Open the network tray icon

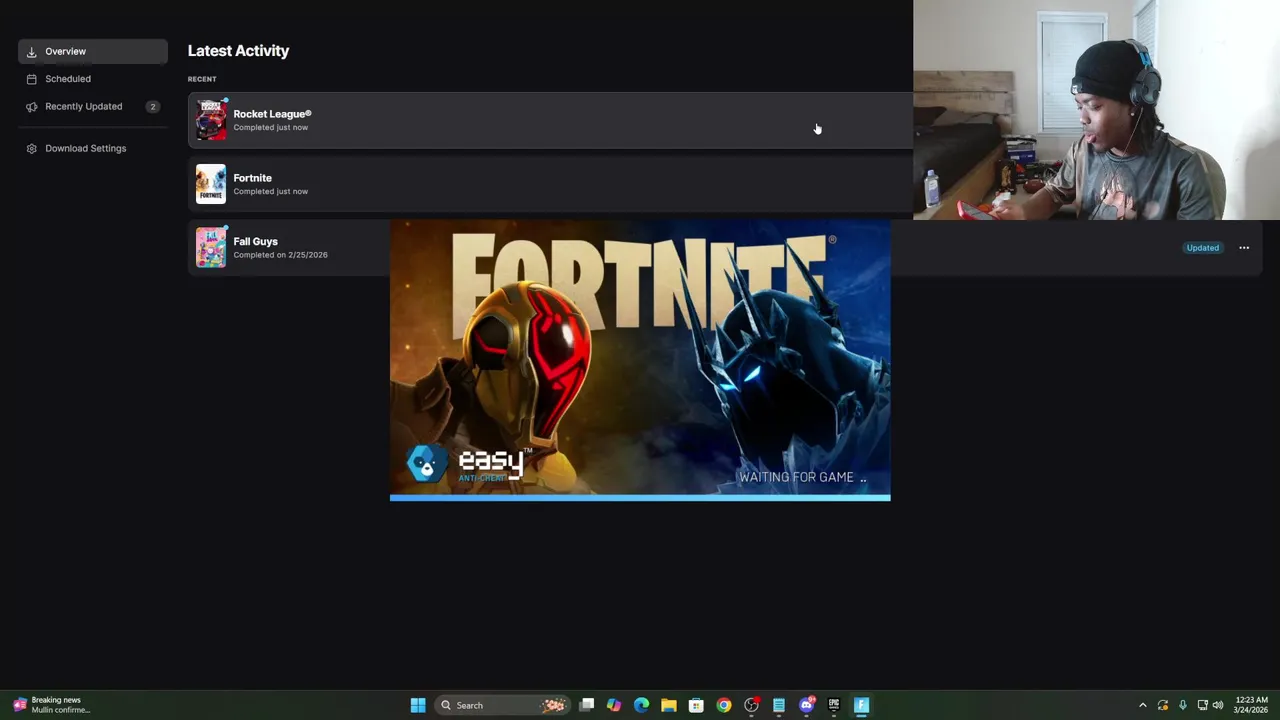pos(1202,705)
